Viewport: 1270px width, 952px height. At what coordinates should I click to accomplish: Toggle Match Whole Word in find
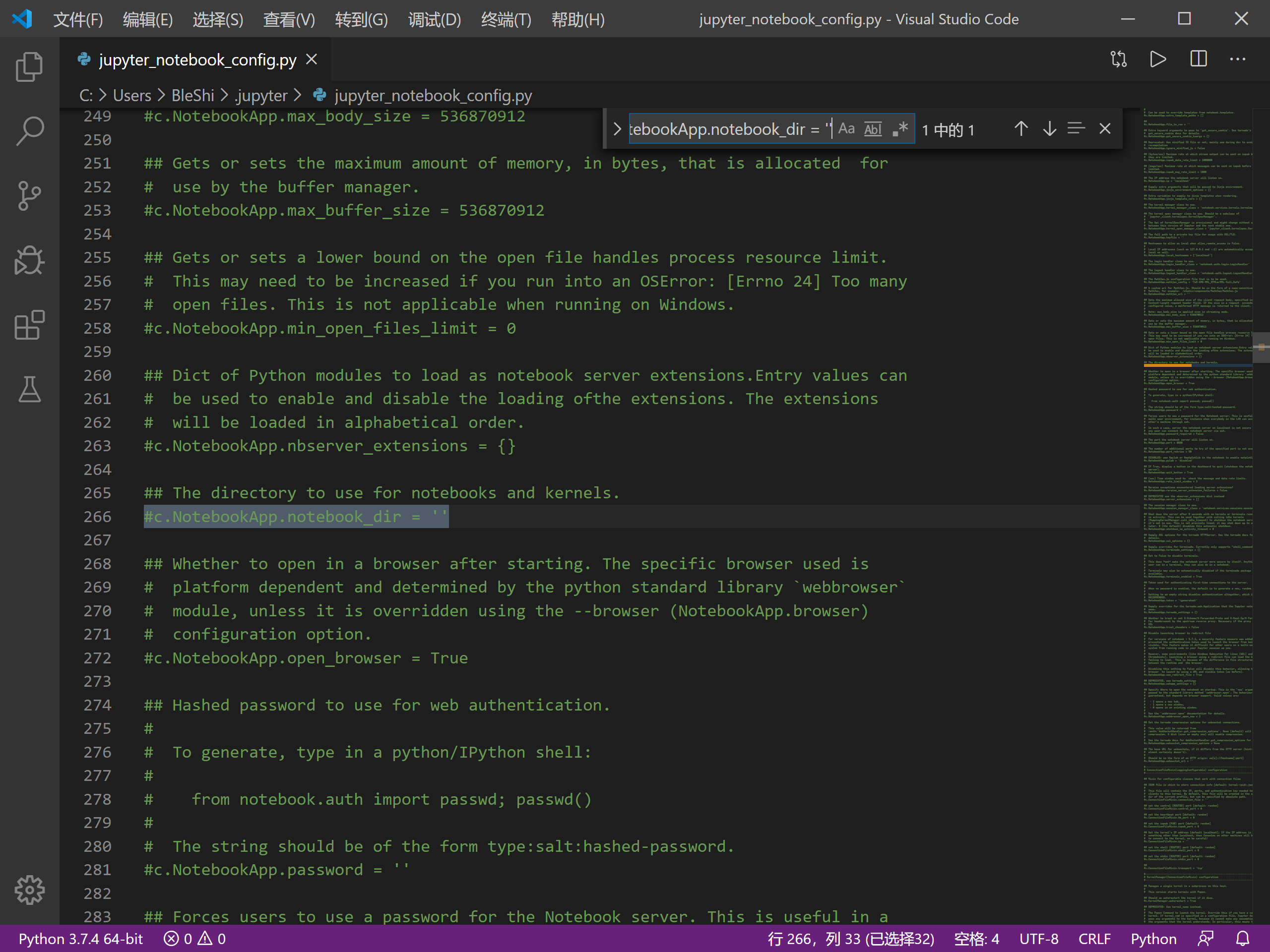(x=873, y=129)
